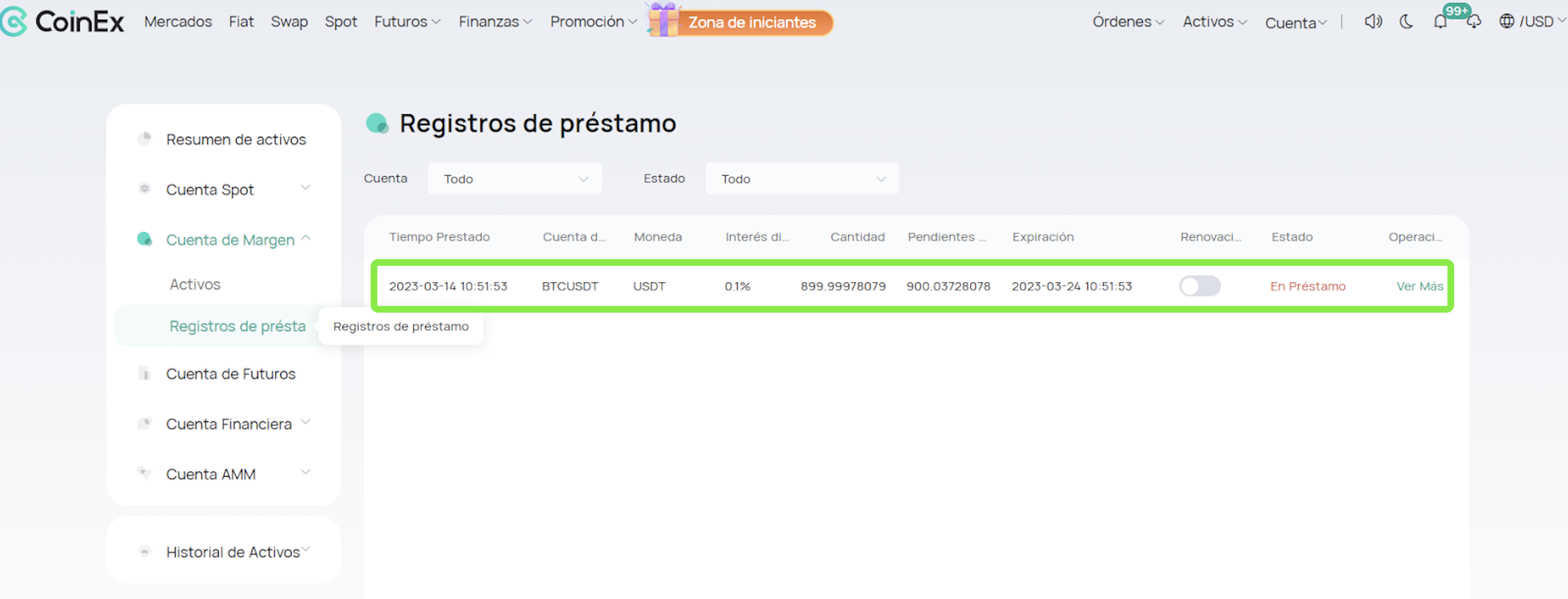
Task: Expand the Promoción menu
Action: tap(593, 22)
